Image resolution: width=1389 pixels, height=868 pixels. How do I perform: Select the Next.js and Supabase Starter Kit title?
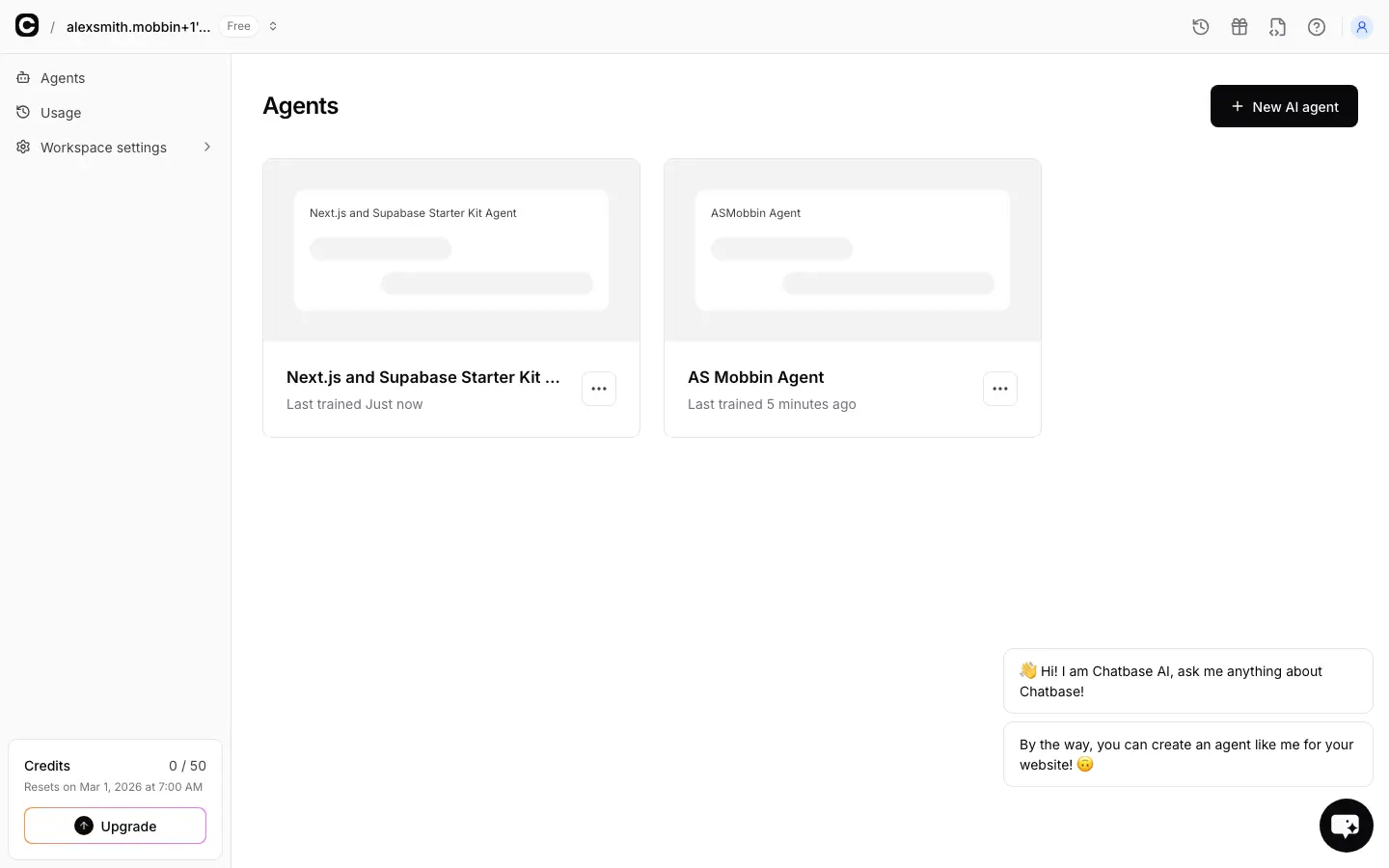click(x=423, y=377)
